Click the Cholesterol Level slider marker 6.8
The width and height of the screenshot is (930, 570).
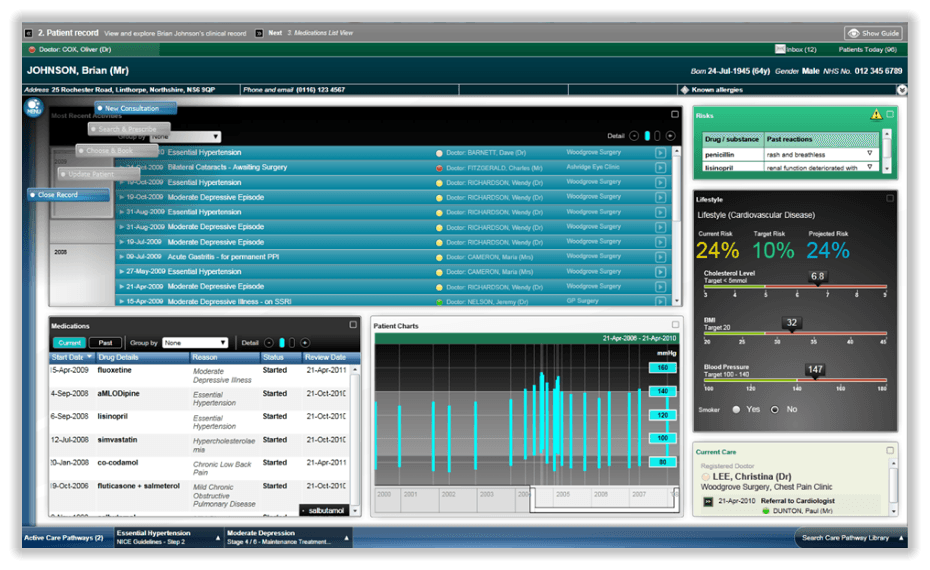pyautogui.click(x=818, y=276)
